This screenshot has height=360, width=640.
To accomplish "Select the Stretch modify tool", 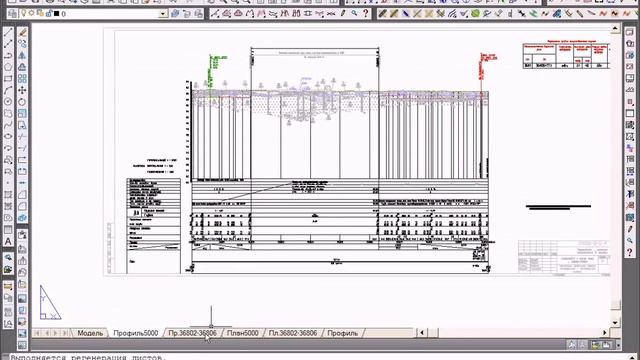I will pyautogui.click(x=22, y=125).
